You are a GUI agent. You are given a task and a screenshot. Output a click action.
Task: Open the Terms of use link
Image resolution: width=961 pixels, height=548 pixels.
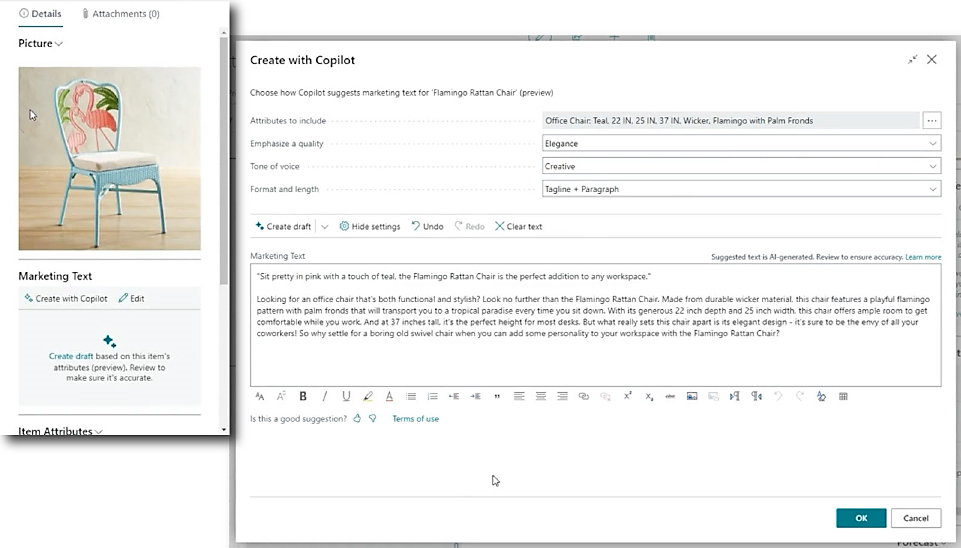pos(415,419)
